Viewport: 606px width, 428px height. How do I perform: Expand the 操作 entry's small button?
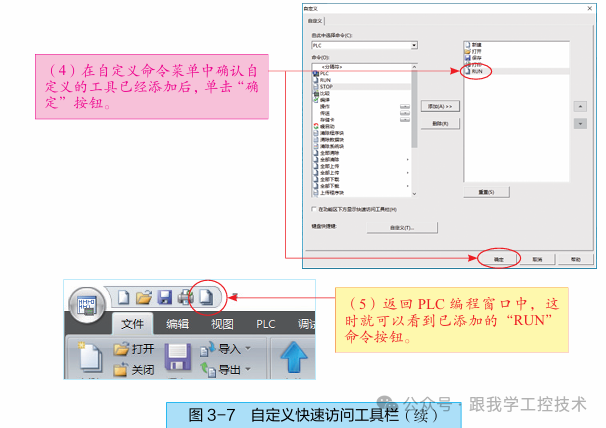[405, 106]
